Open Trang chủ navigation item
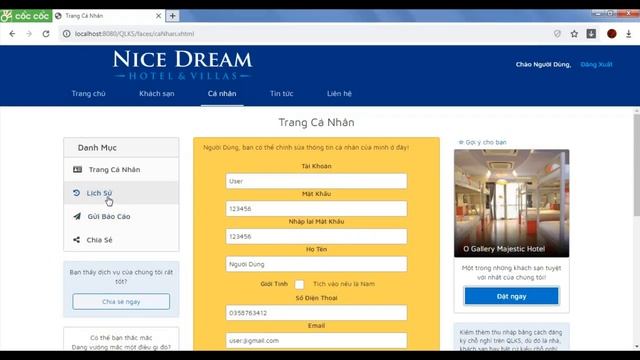 [x=89, y=93]
